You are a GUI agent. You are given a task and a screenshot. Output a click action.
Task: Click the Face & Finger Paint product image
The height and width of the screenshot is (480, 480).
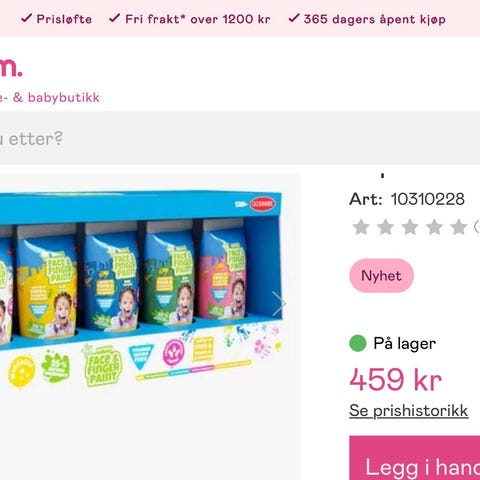point(142,288)
